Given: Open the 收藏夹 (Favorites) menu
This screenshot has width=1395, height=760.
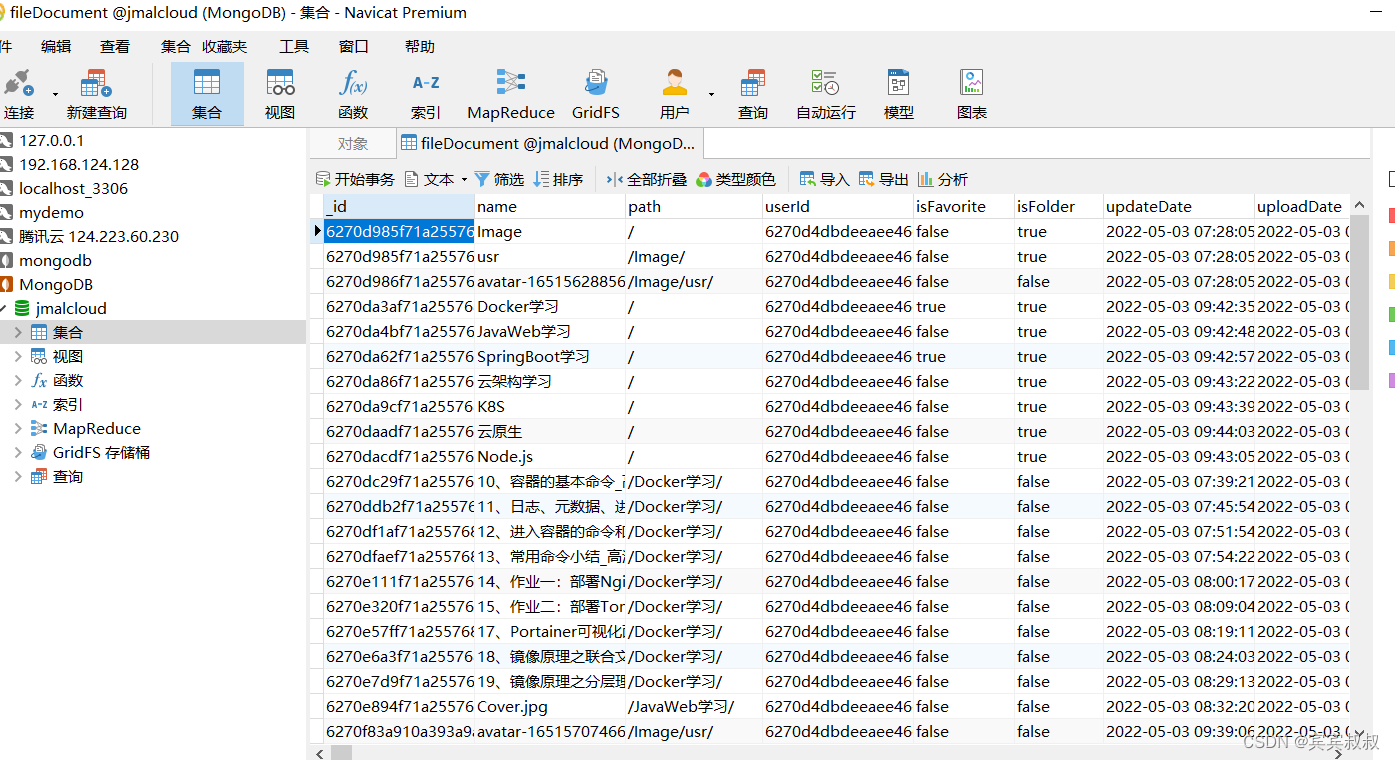Looking at the screenshot, I should click(225, 46).
